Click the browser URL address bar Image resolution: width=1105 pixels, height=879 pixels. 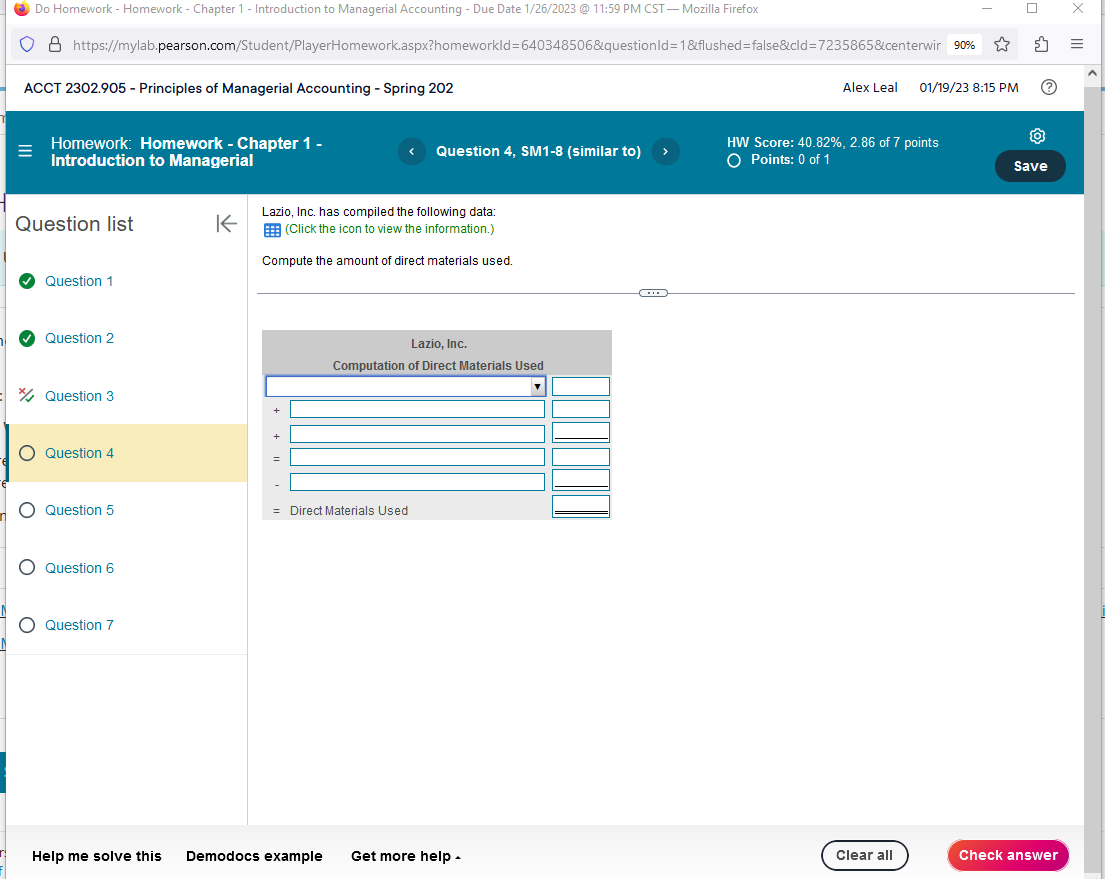click(x=506, y=45)
